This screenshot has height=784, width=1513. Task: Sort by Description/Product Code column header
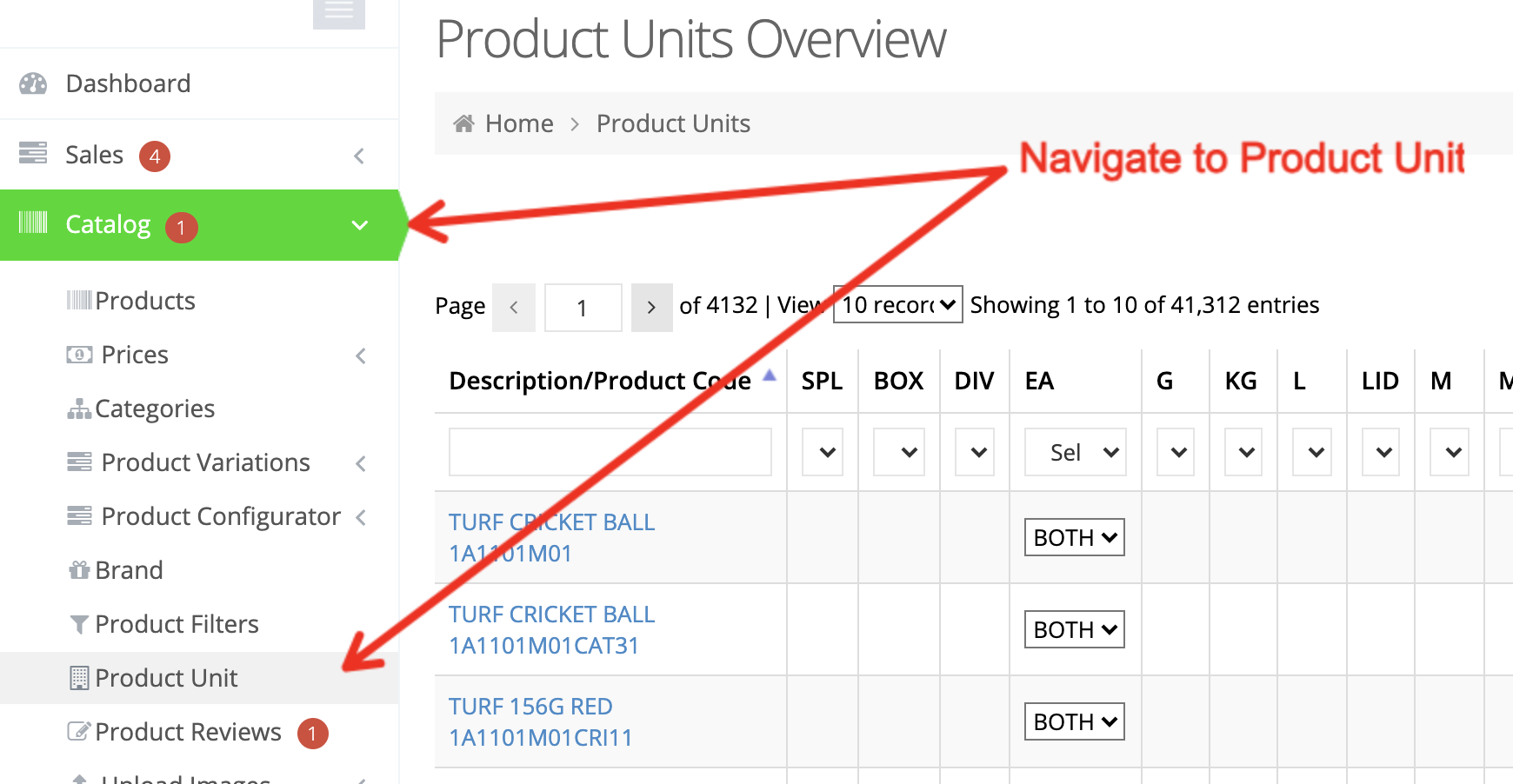600,381
